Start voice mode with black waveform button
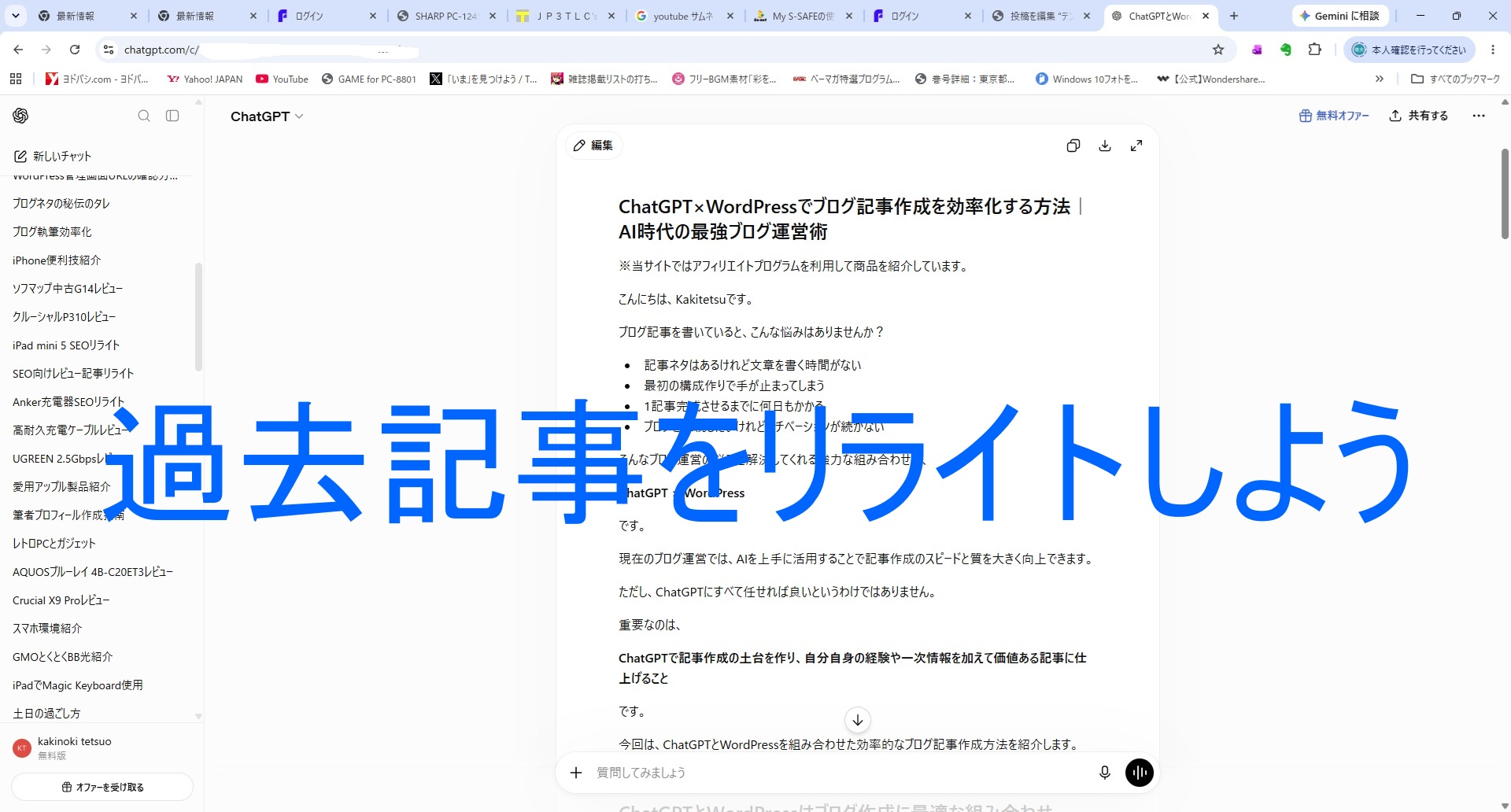 pos(1140,773)
